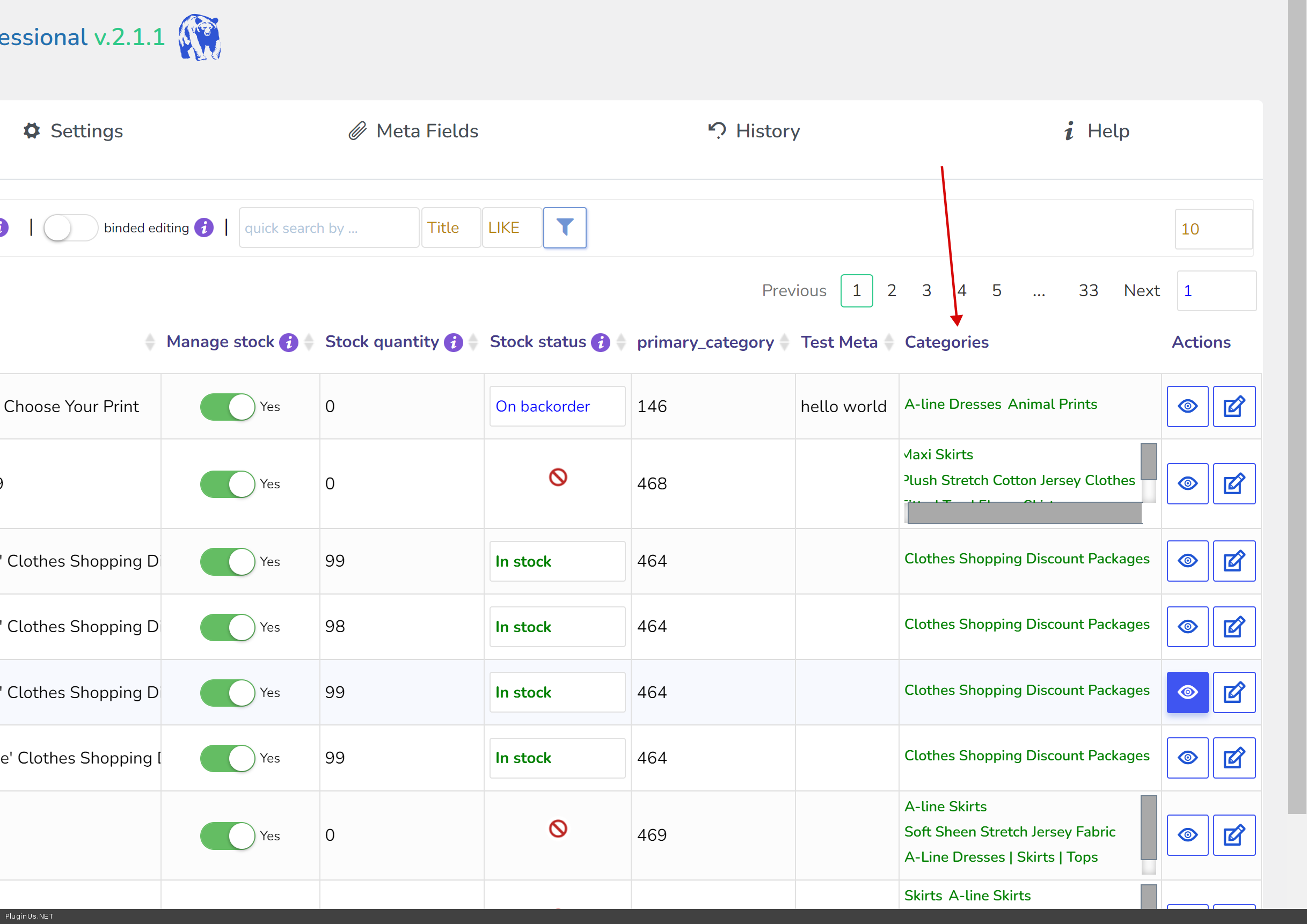Click edit pencil icon in first product row
This screenshot has height=924, width=1307.
pos(1233,406)
